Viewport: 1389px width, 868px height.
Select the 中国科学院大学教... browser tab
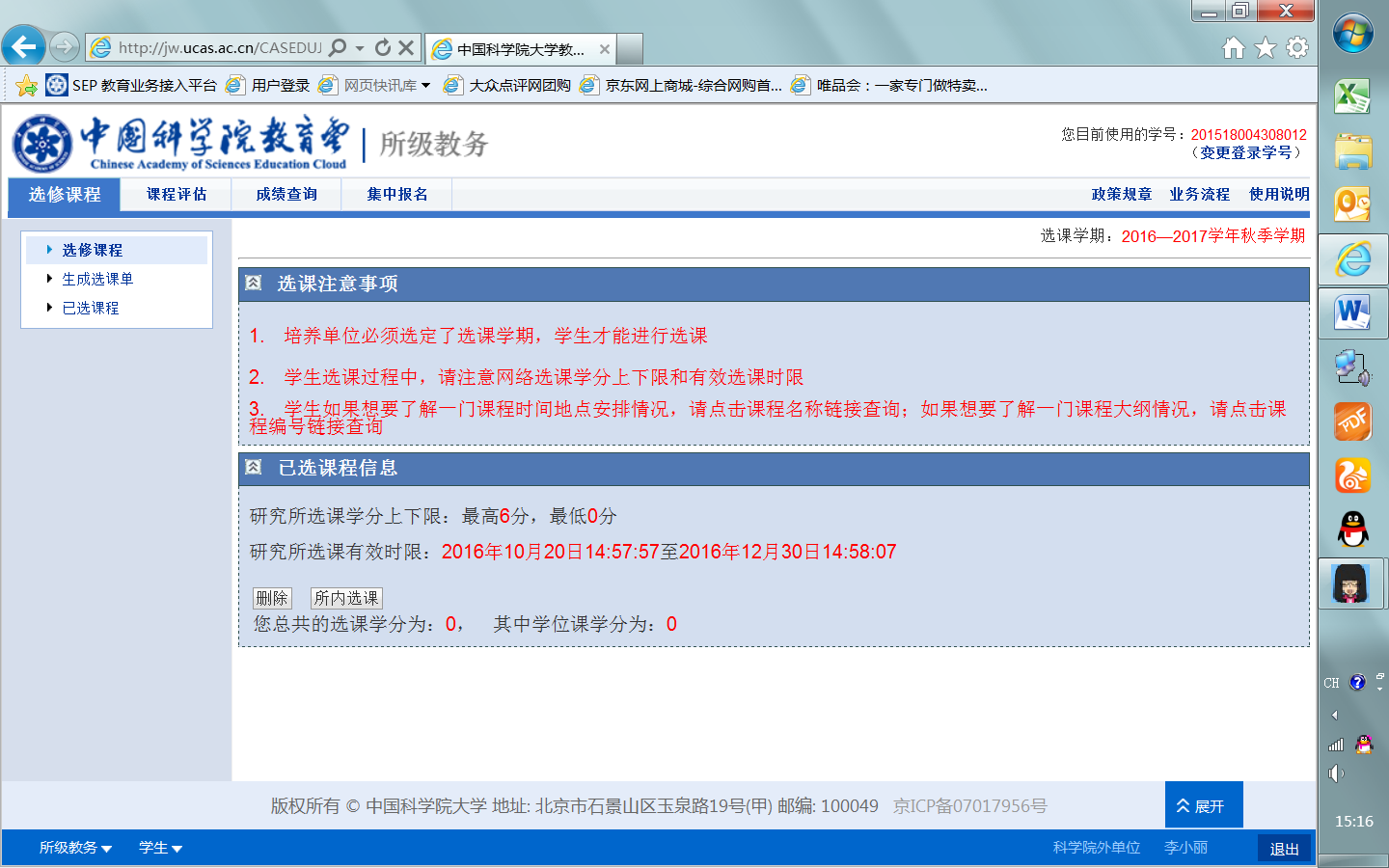point(519,49)
